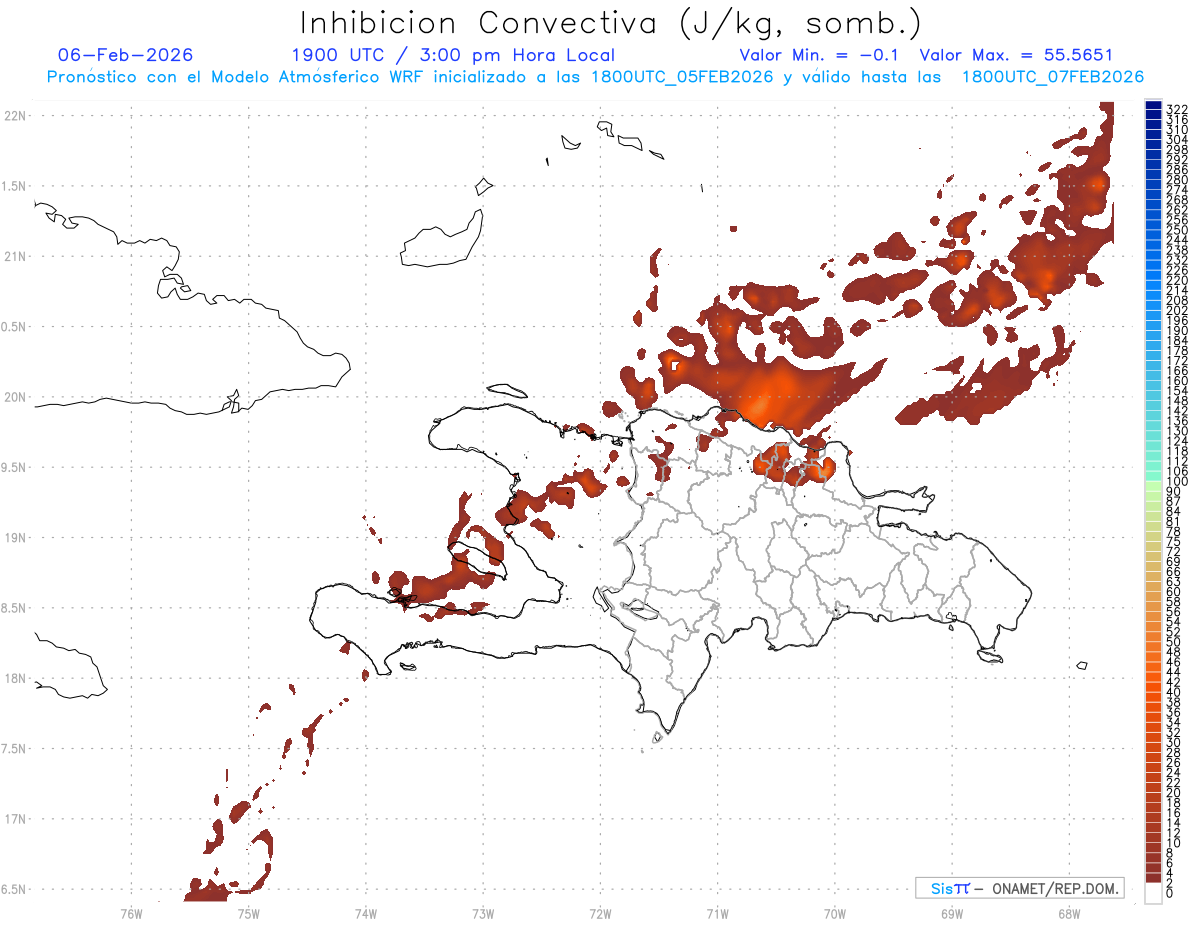Click the title 'Inhibicion Convectiva (J/kg, somb.)'
Viewport: 1200px width, 927px height.
pos(610,23)
